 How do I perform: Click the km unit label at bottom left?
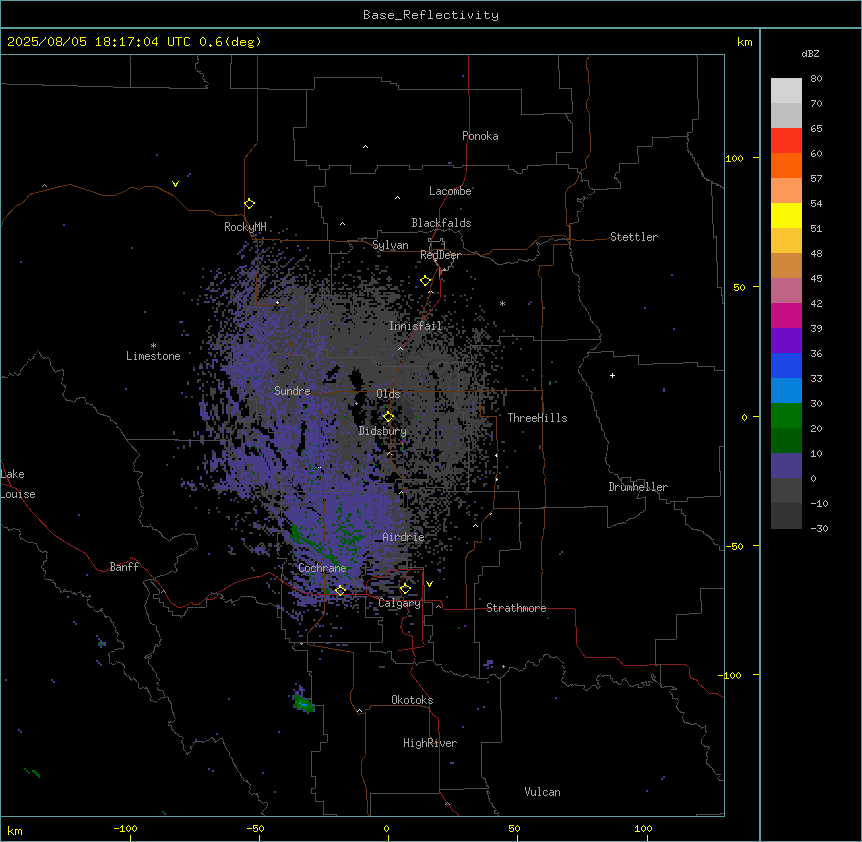(x=15, y=831)
